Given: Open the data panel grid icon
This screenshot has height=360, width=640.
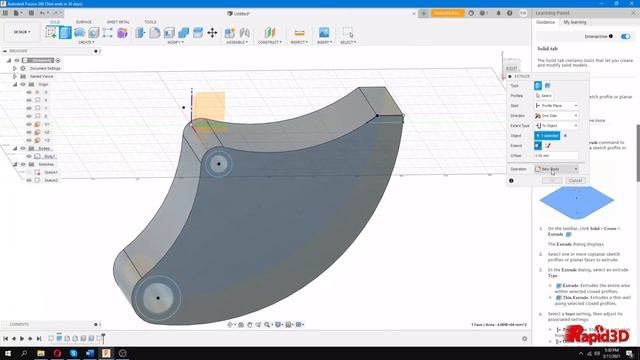Looking at the screenshot, I should pos(5,13).
